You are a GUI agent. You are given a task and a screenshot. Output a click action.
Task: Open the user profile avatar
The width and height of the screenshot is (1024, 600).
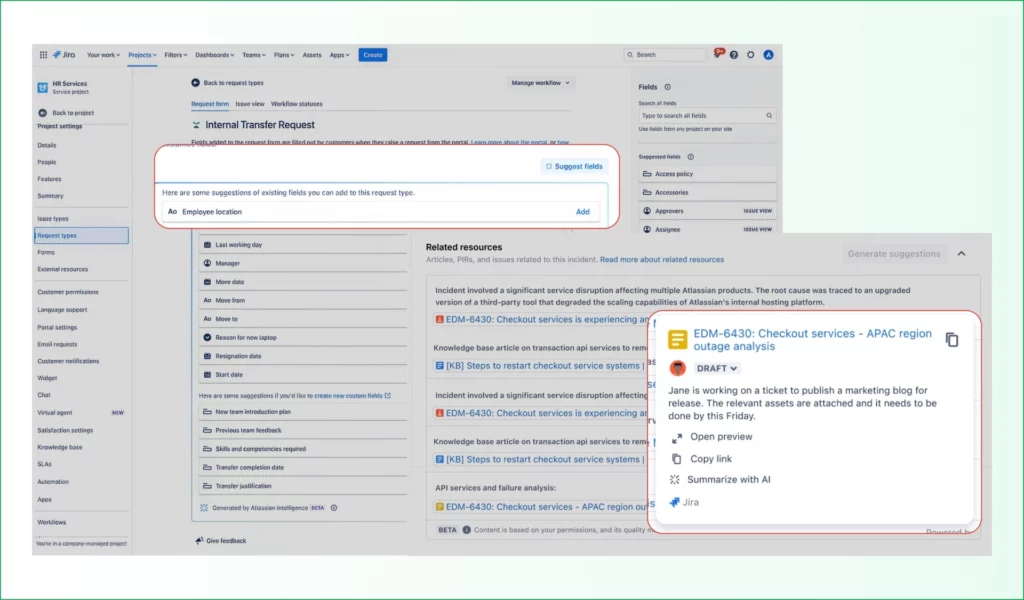coord(769,55)
